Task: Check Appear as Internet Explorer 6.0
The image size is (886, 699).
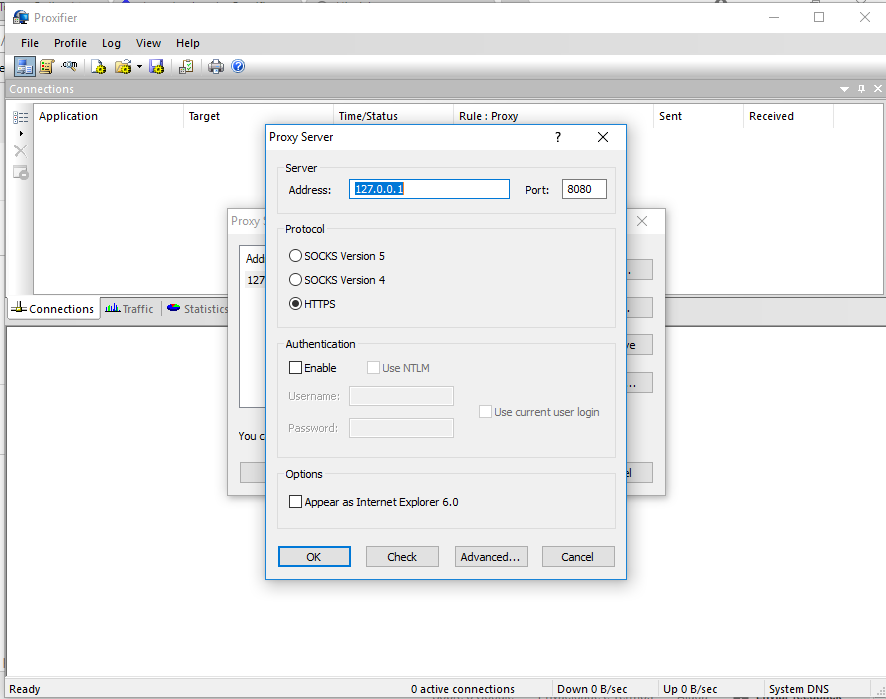Action: coord(296,502)
